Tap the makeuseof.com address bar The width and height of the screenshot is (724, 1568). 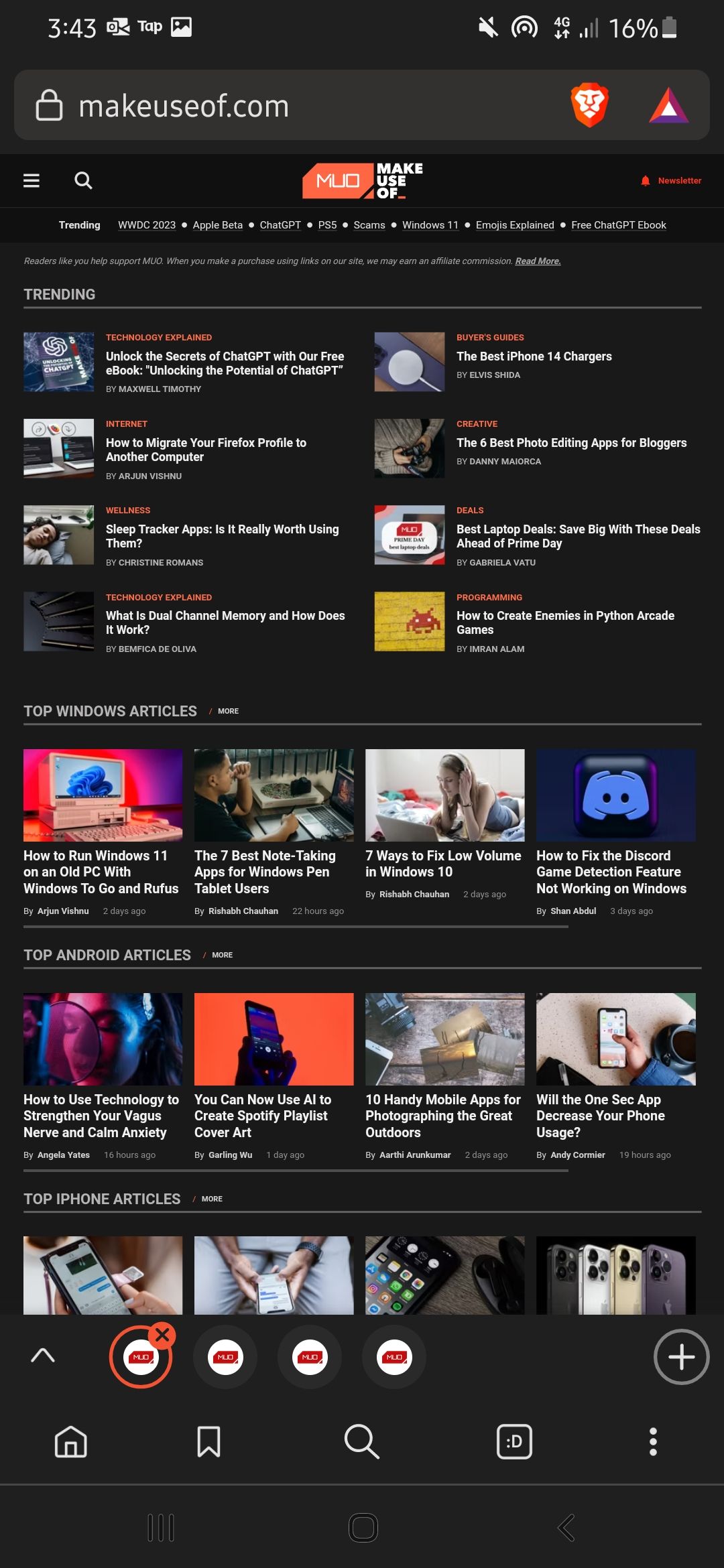[362, 105]
